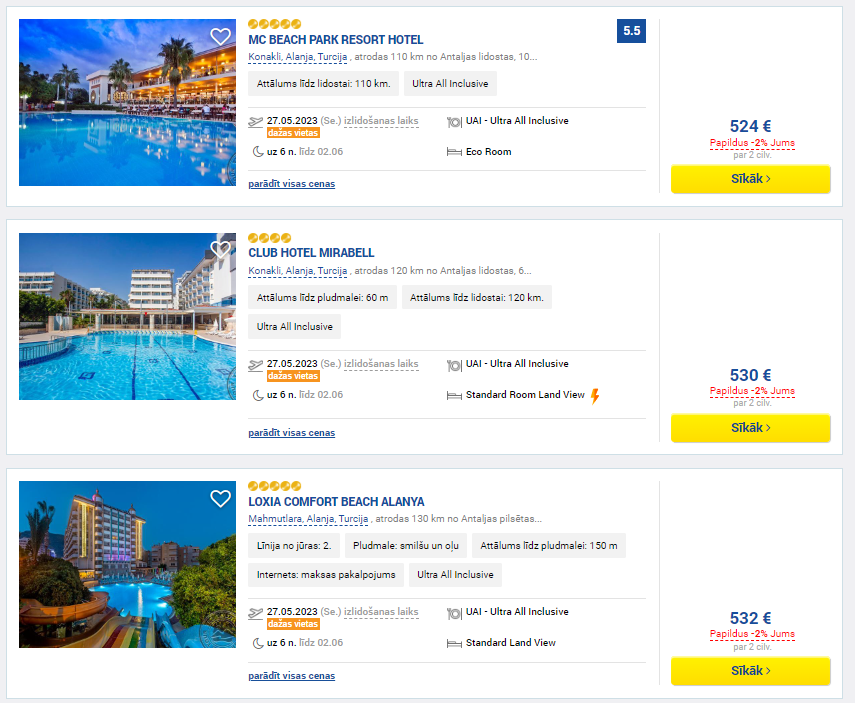Click the five star rating of Loxia Comfort Beach

coord(274,485)
